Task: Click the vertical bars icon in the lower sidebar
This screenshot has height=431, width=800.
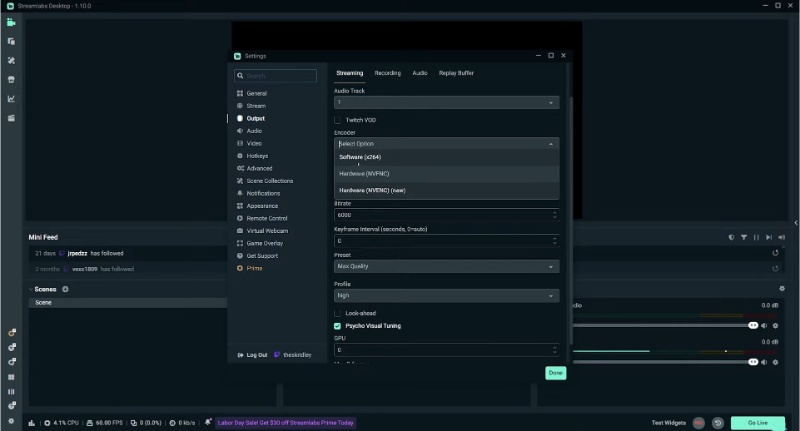Action: click(11, 392)
